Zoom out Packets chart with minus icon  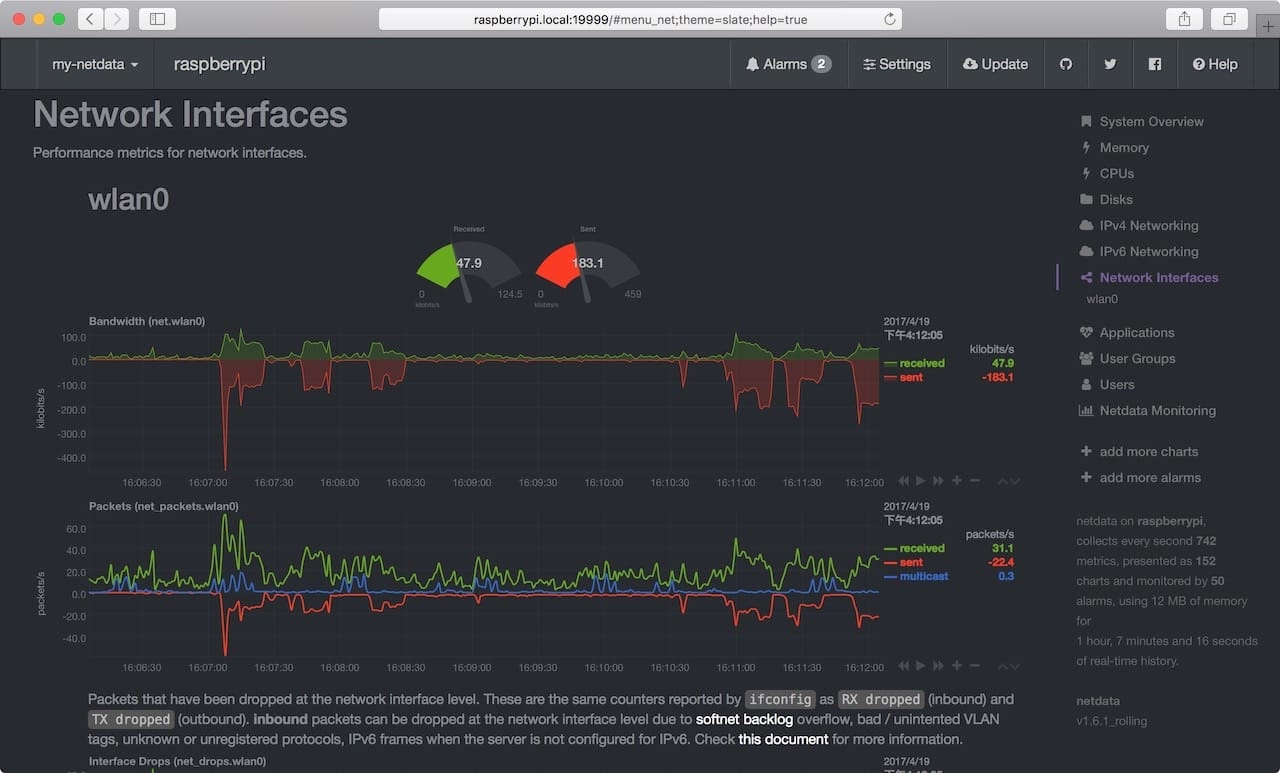point(975,666)
